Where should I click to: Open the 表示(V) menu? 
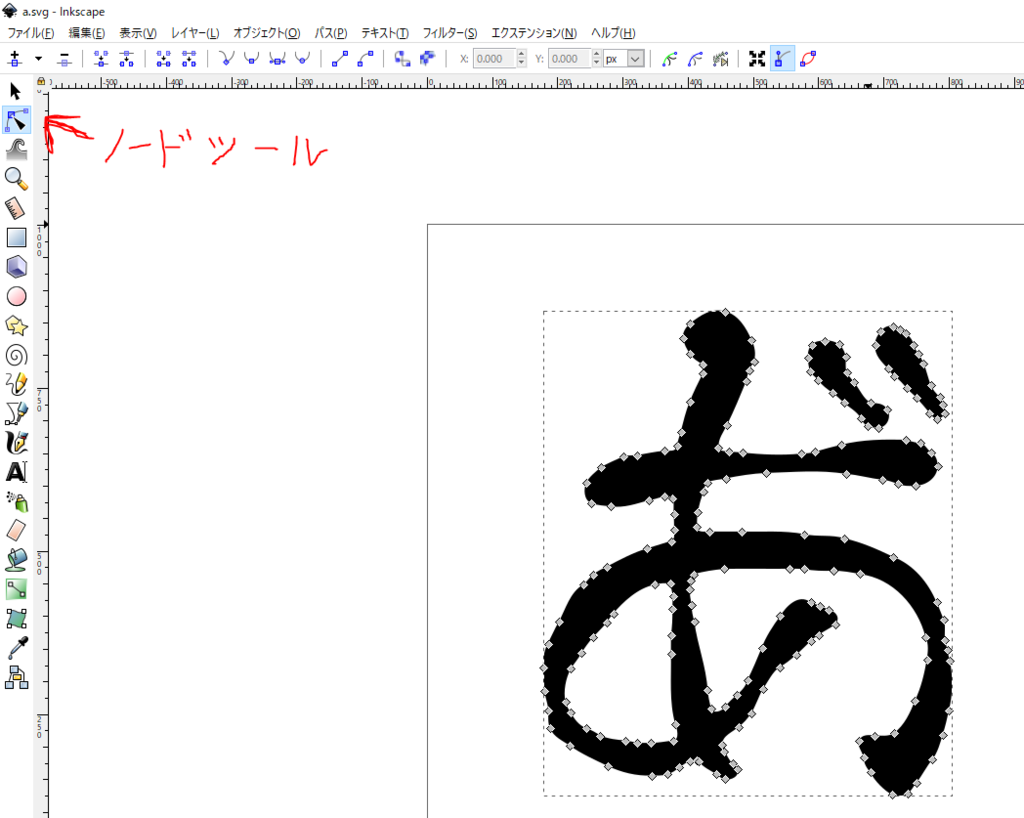click(x=137, y=33)
